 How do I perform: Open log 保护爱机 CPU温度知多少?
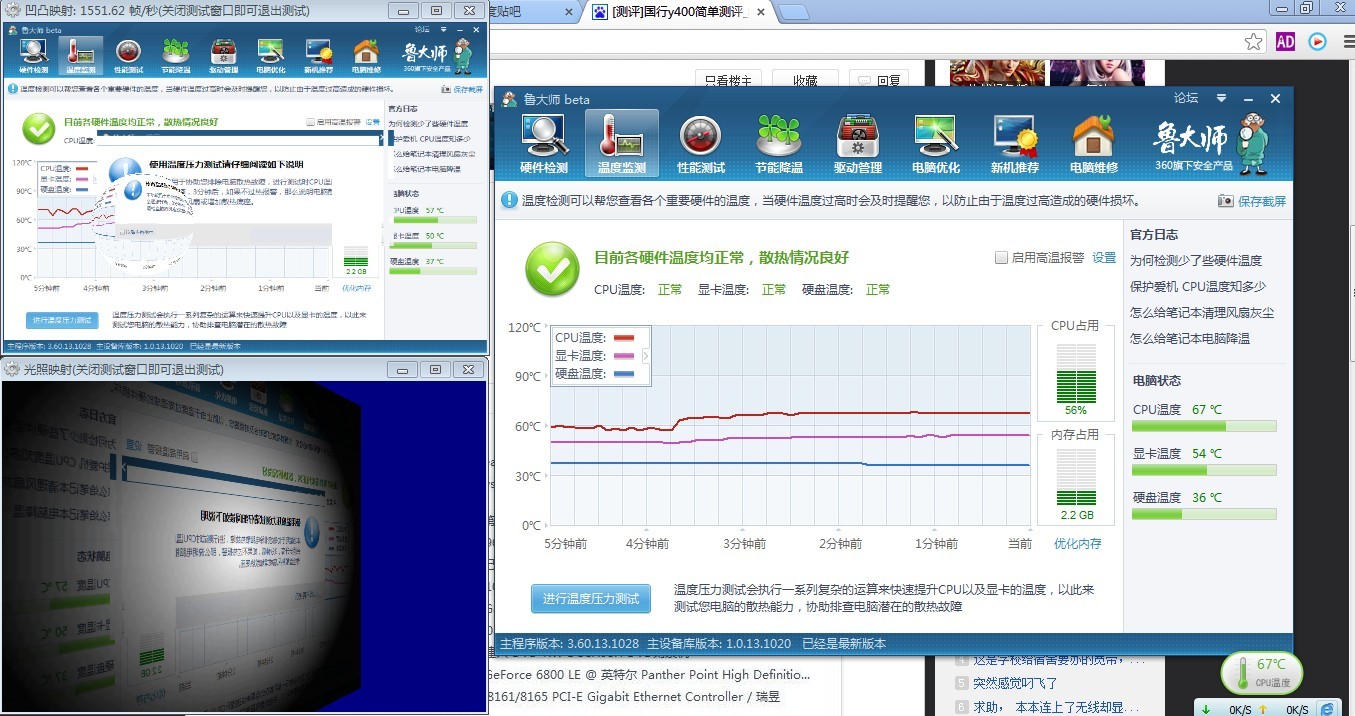[1196, 286]
